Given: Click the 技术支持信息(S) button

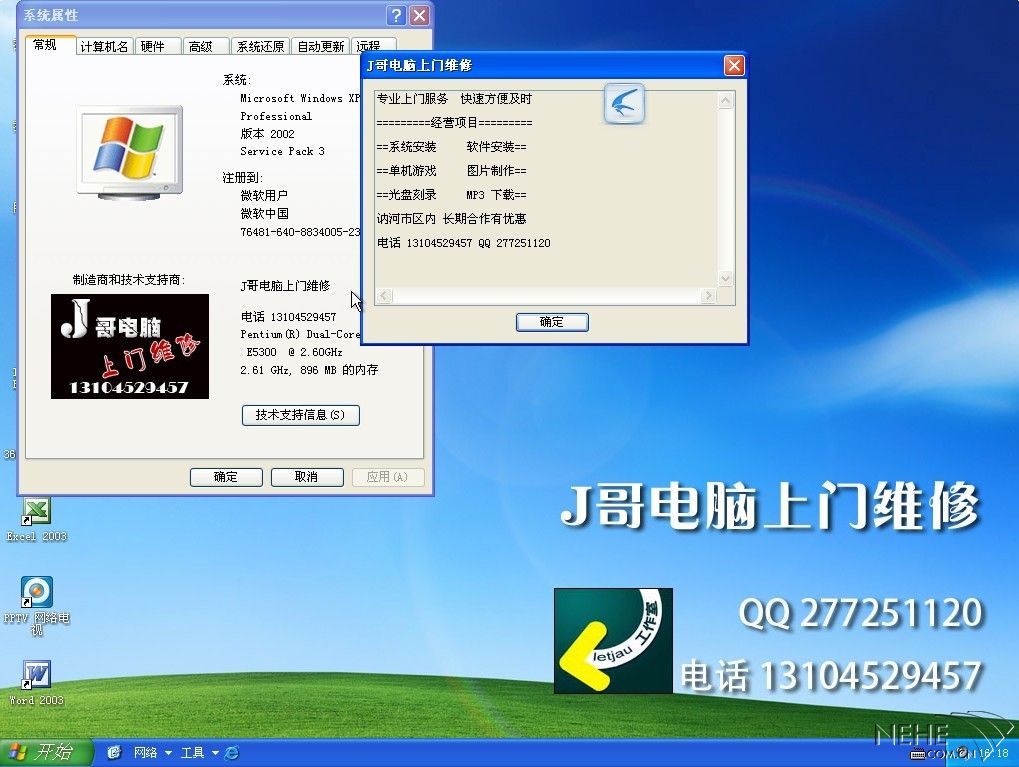Looking at the screenshot, I should tap(300, 415).
